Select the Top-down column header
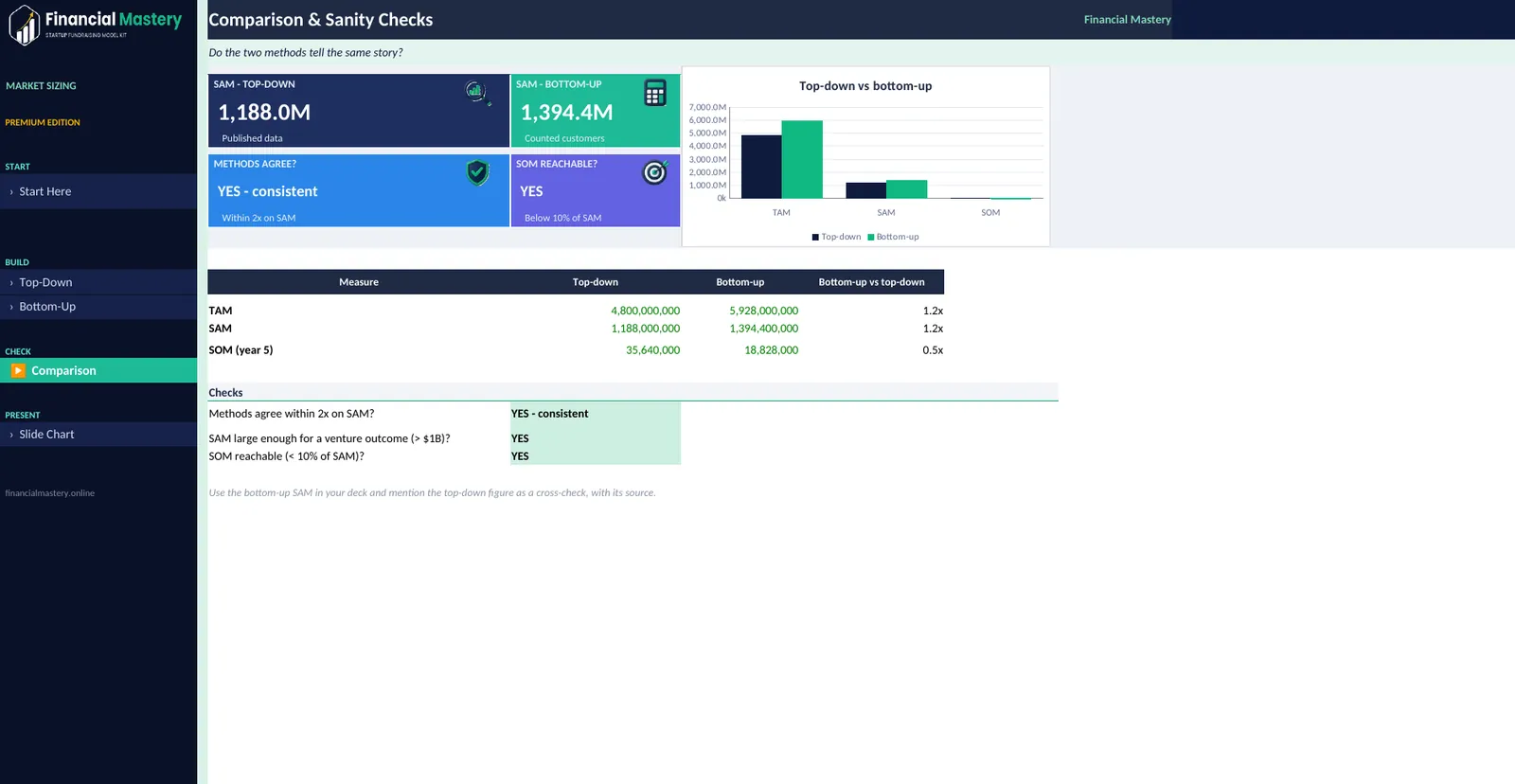 [596, 282]
